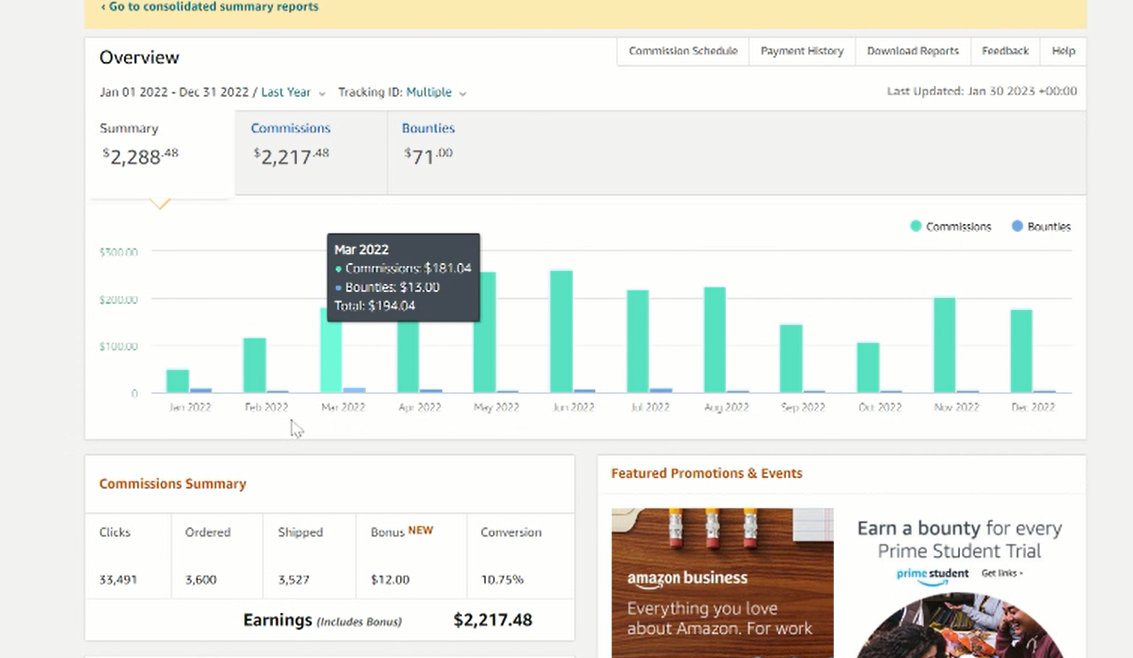Open the Commission Schedule tab

click(683, 51)
